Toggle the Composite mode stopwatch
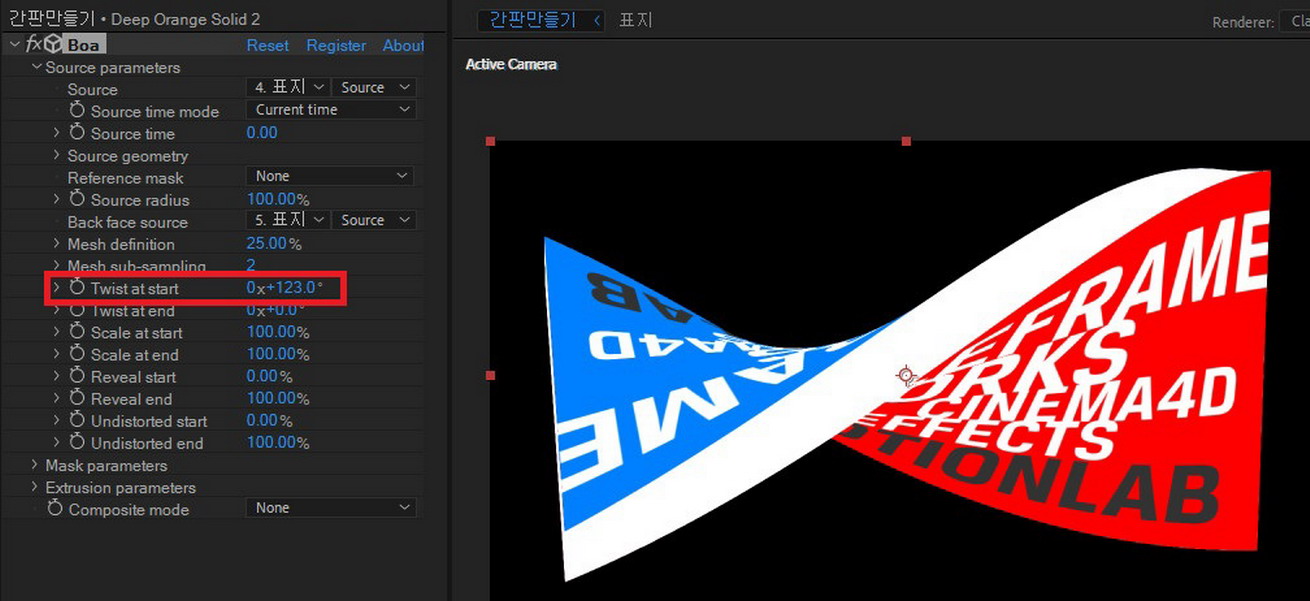 (x=55, y=509)
